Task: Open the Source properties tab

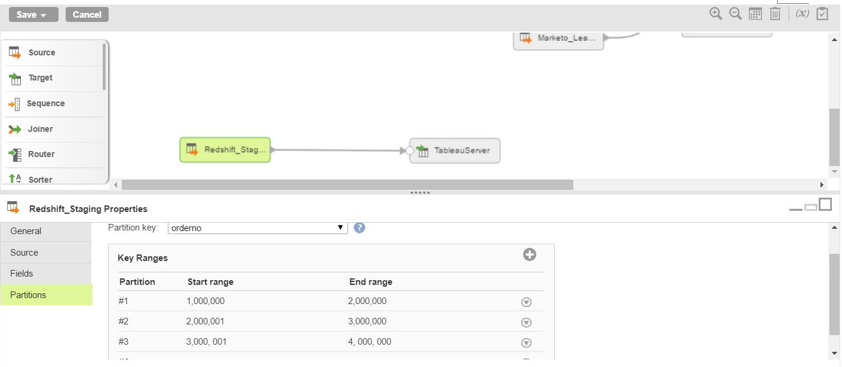Action: (46, 253)
